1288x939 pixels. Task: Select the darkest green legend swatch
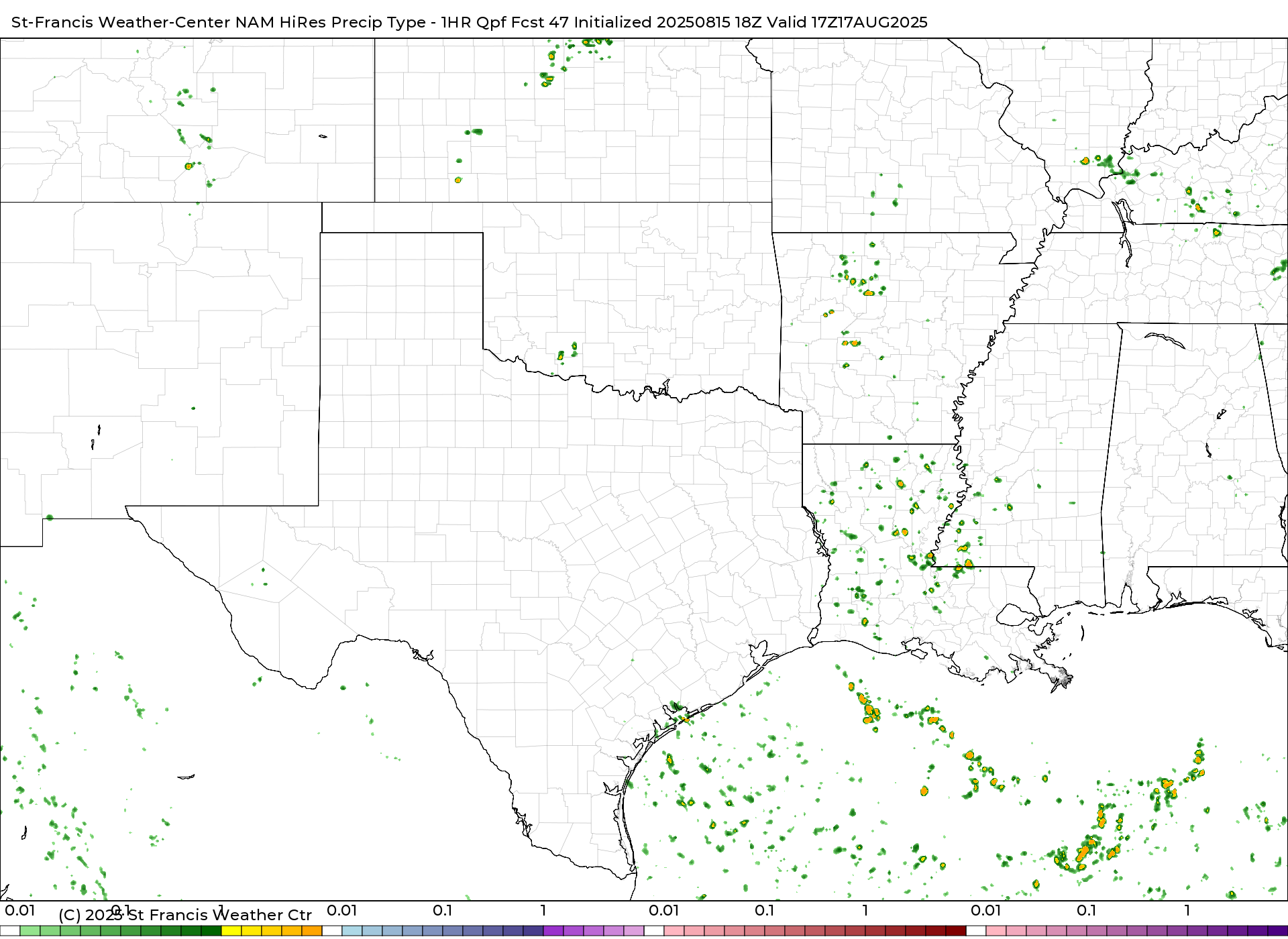point(211,931)
